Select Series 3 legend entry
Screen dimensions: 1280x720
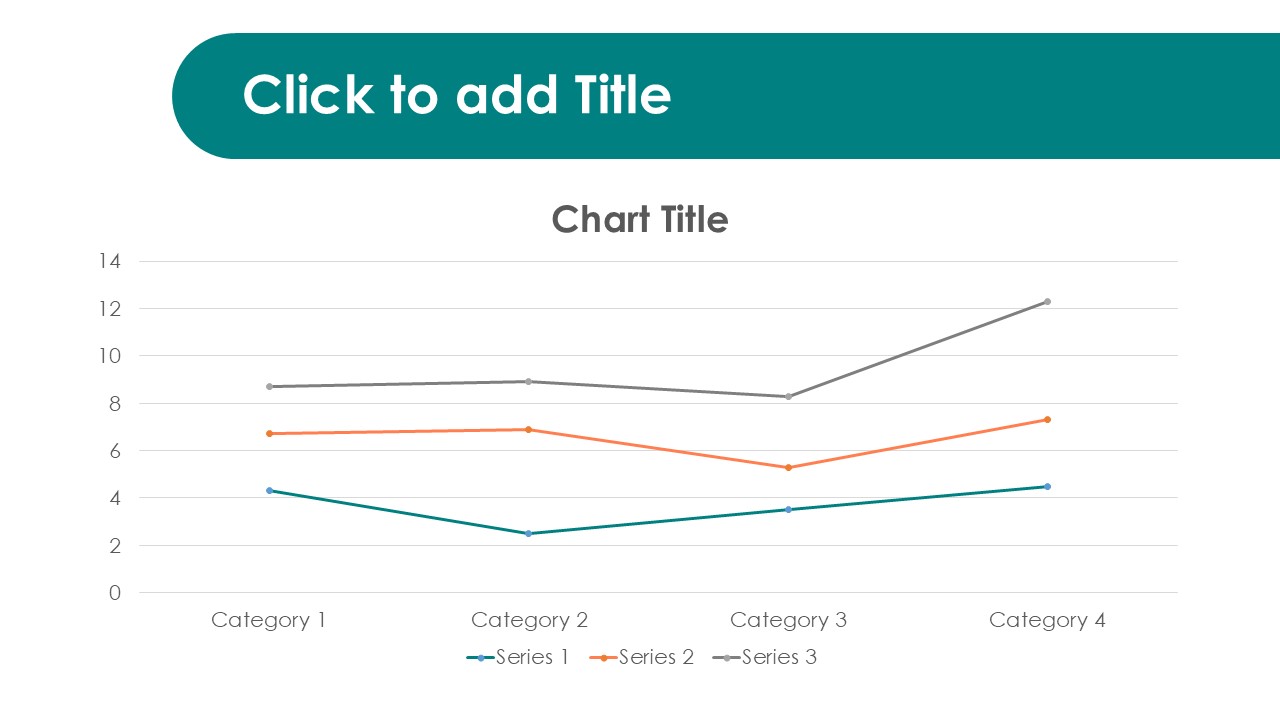pyautogui.click(x=765, y=657)
